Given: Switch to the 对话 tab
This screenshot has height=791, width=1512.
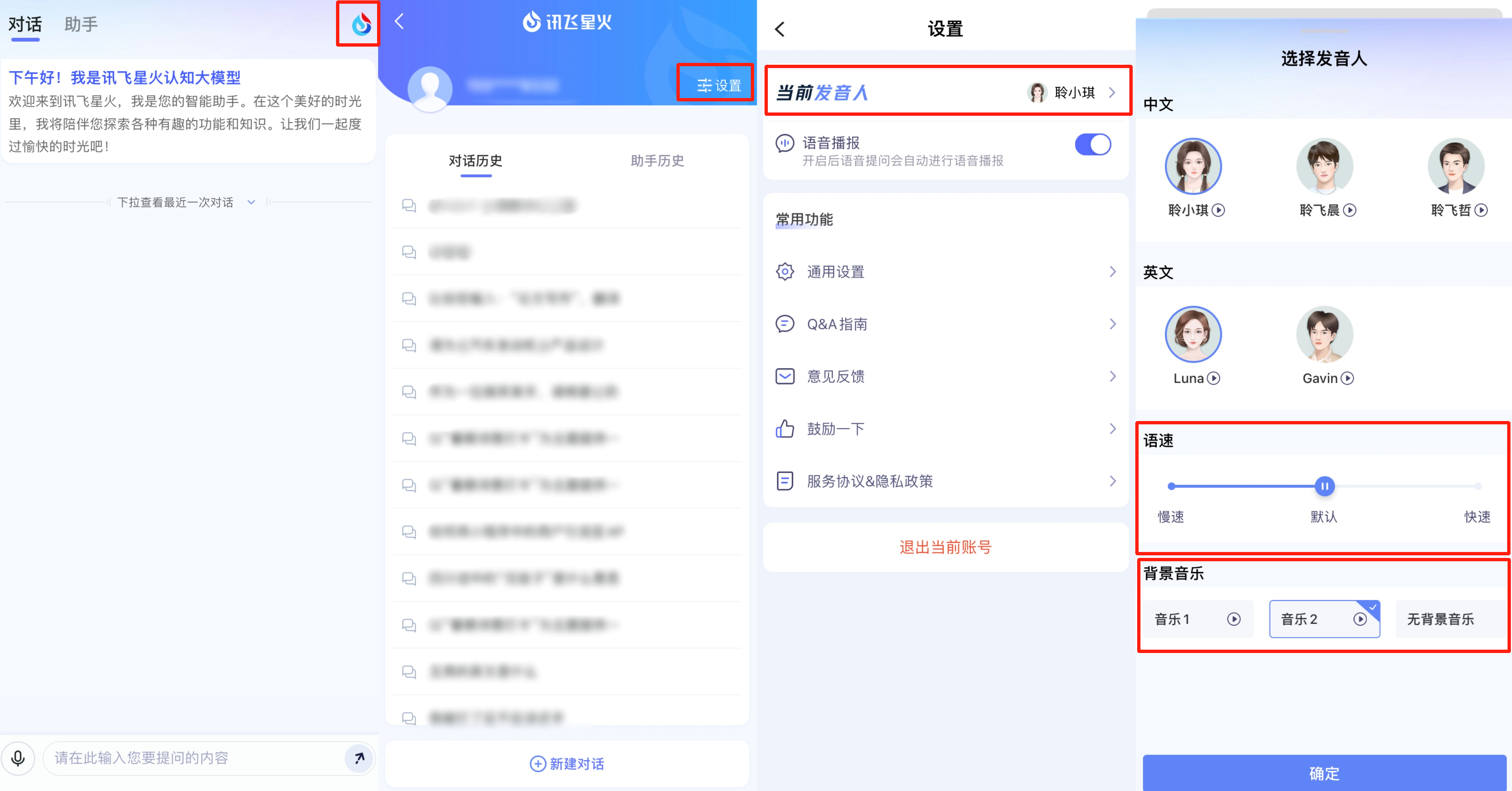Looking at the screenshot, I should pyautogui.click(x=25, y=25).
